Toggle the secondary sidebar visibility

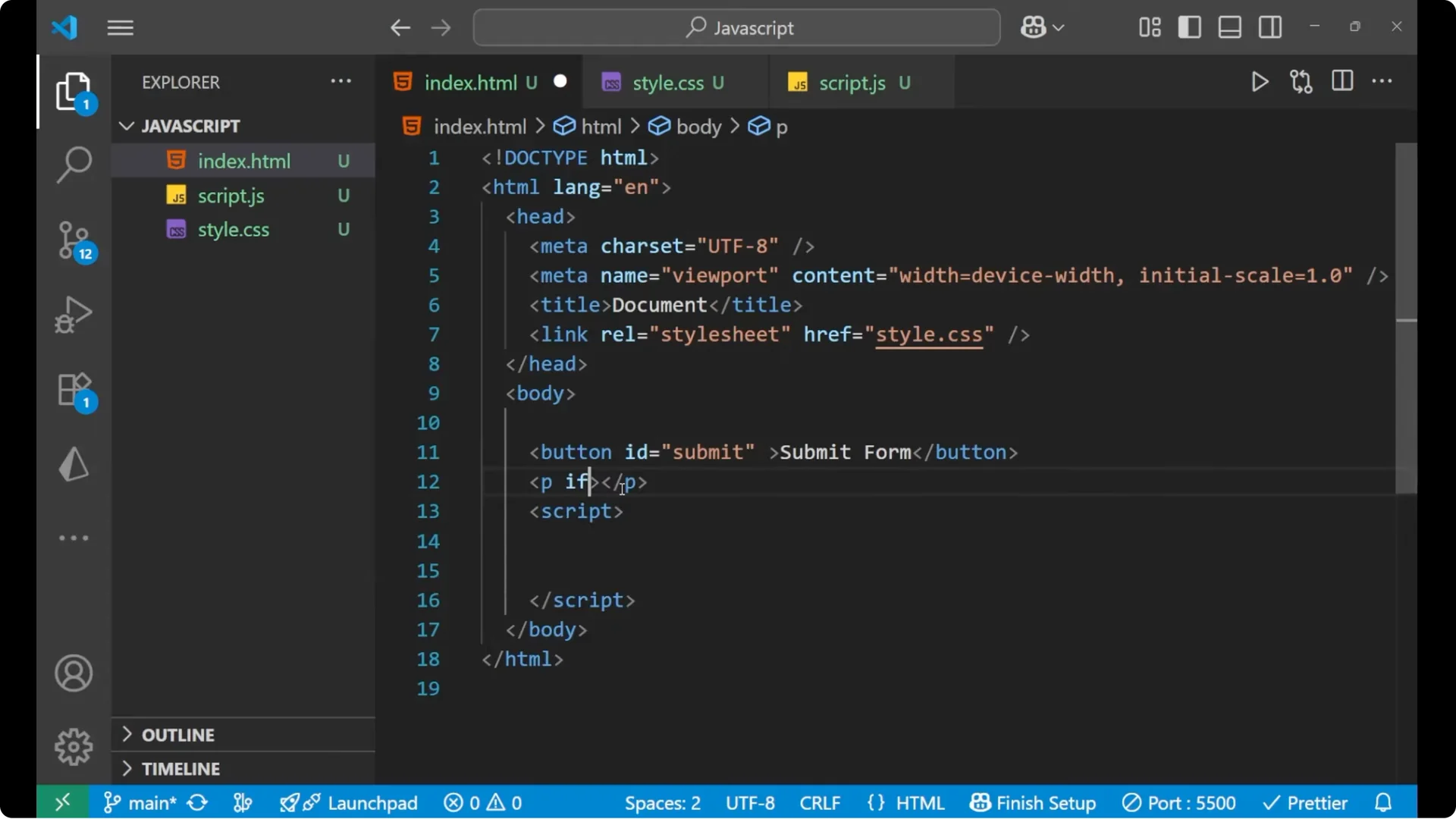click(1270, 27)
